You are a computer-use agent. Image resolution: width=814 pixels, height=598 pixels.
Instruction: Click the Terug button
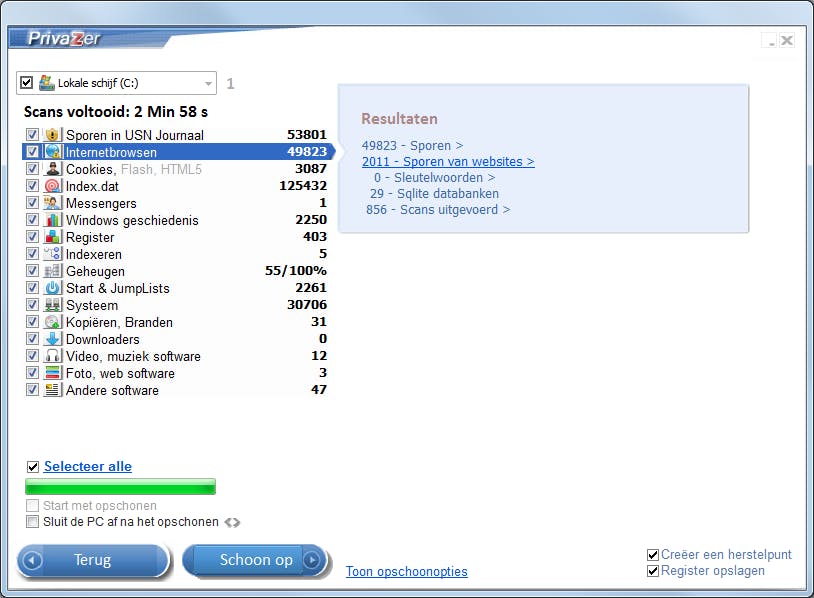(93, 560)
